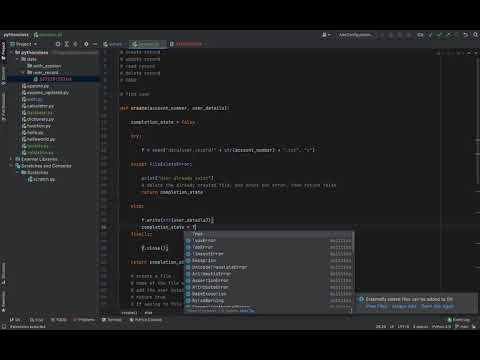Collapse the pythonclass root folder arrow
Image resolution: width=480 pixels, height=360 pixels.
(x=11, y=53)
